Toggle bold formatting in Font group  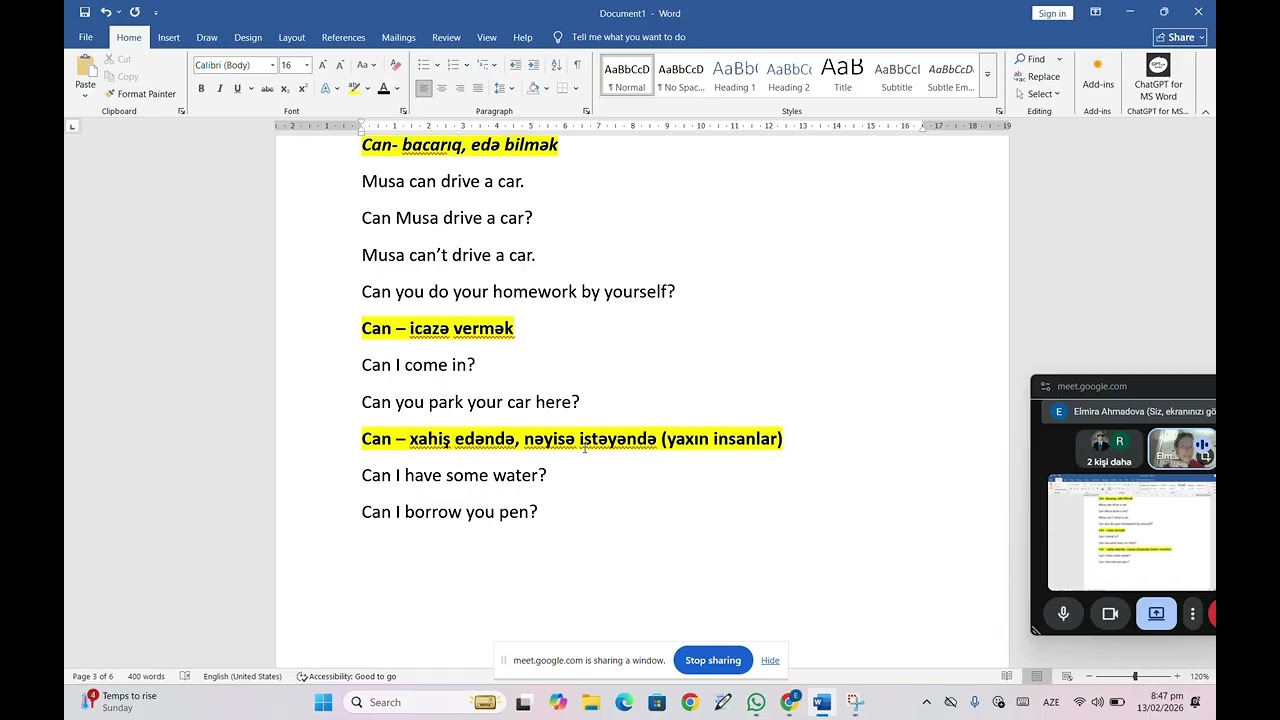201,88
